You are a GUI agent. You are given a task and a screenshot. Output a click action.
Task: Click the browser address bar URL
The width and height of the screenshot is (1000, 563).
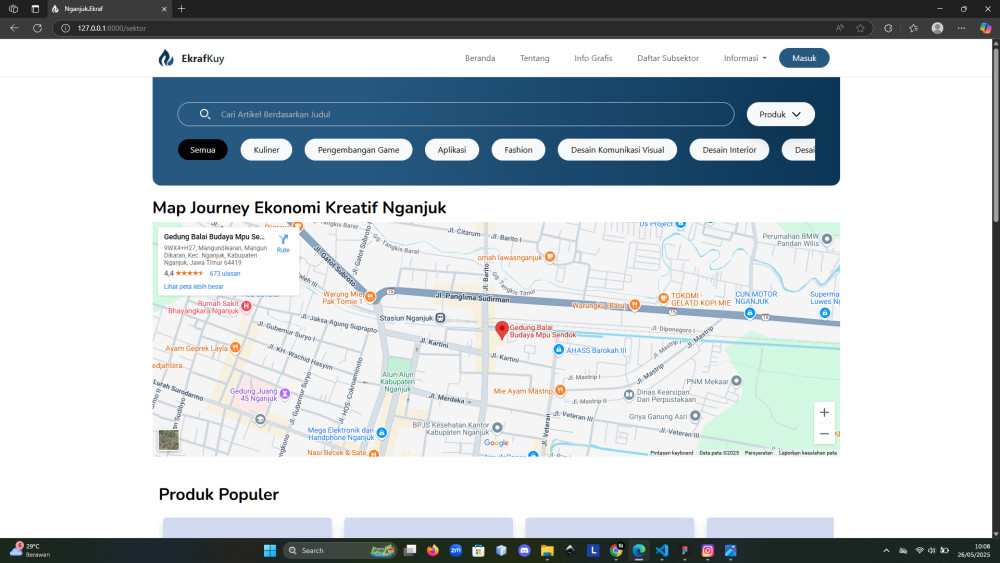(x=112, y=28)
